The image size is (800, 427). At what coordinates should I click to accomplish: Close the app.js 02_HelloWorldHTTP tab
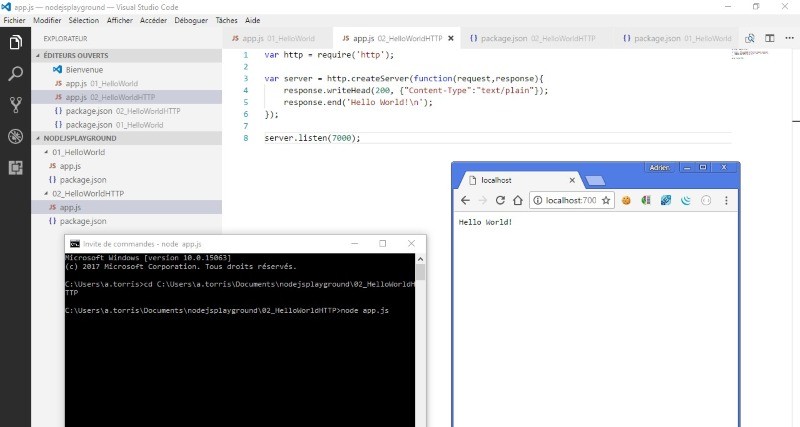[x=449, y=38]
